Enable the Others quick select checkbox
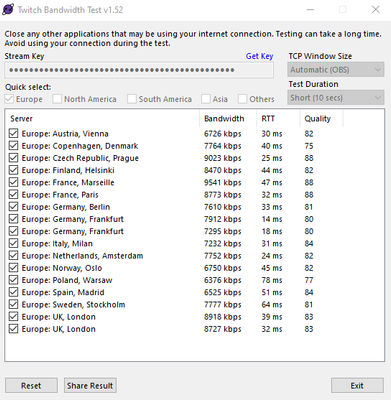This screenshot has height=400, width=391. coord(242,99)
